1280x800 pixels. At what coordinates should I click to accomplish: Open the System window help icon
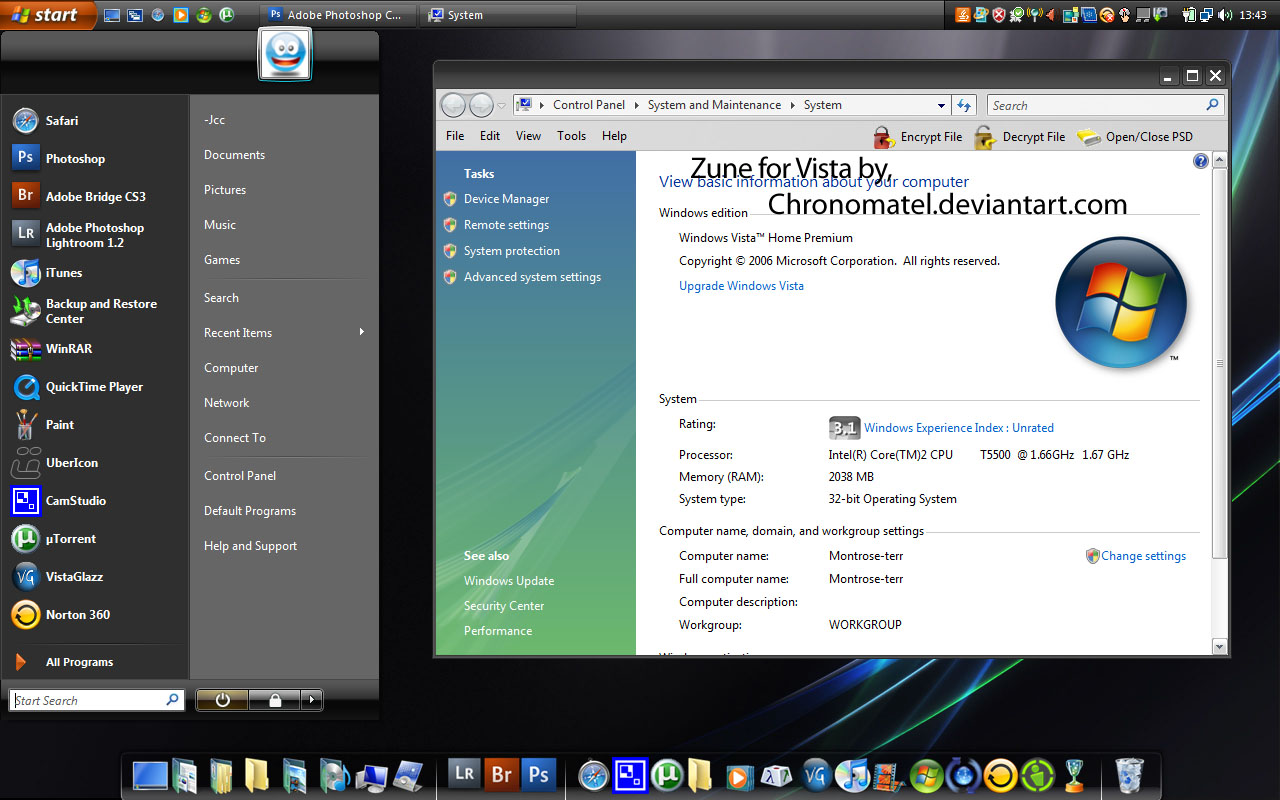1201,161
